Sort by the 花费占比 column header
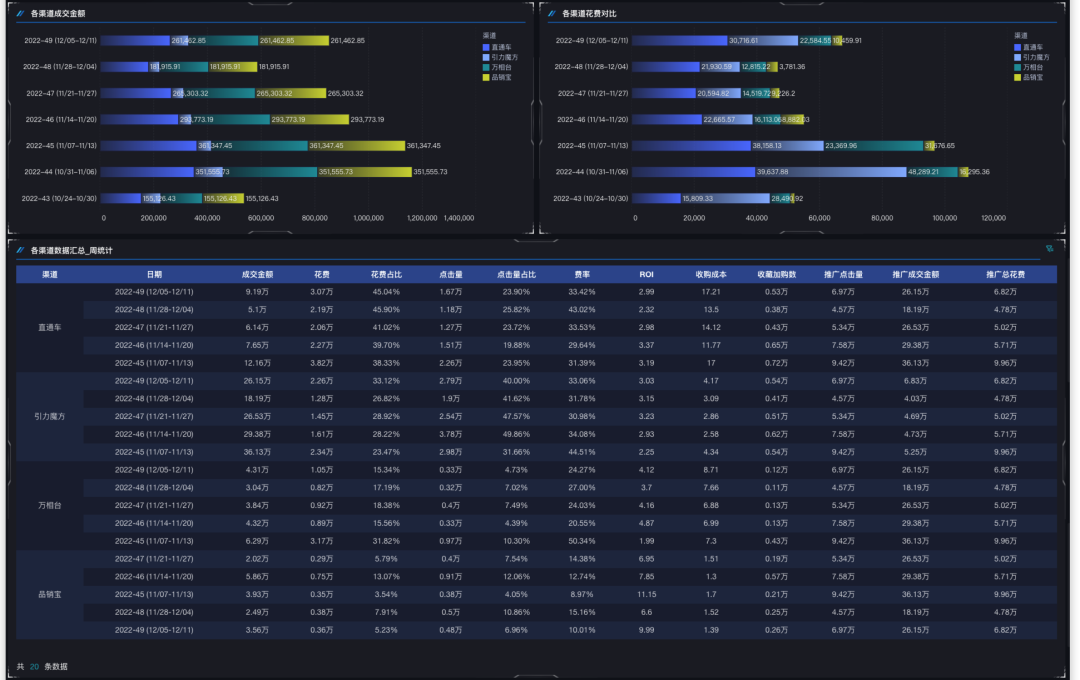 click(x=386, y=274)
